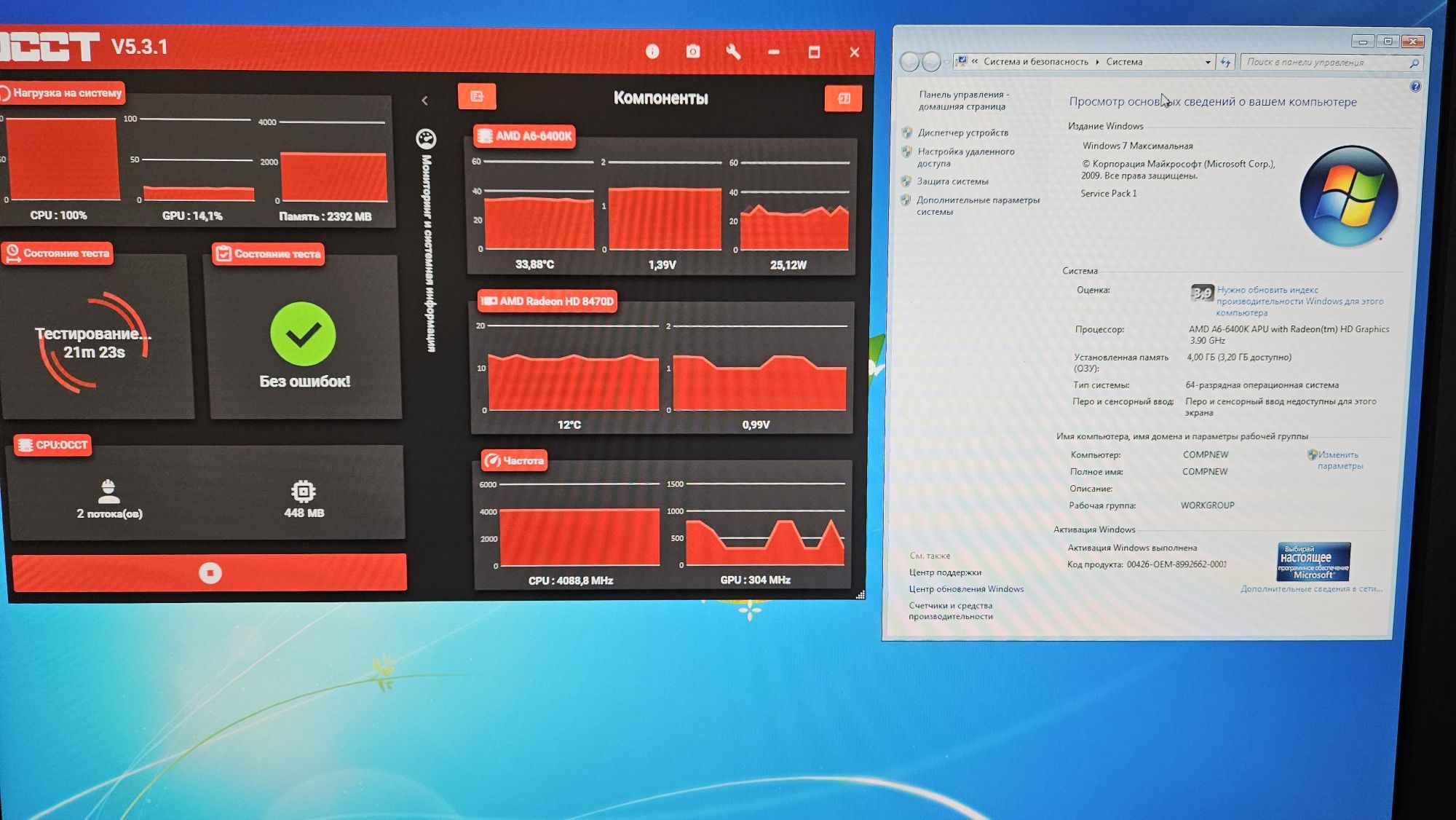Viewport: 1456px width, 820px height.
Task: Click the Тестирование timer spinner
Action: pyautogui.click(x=94, y=342)
